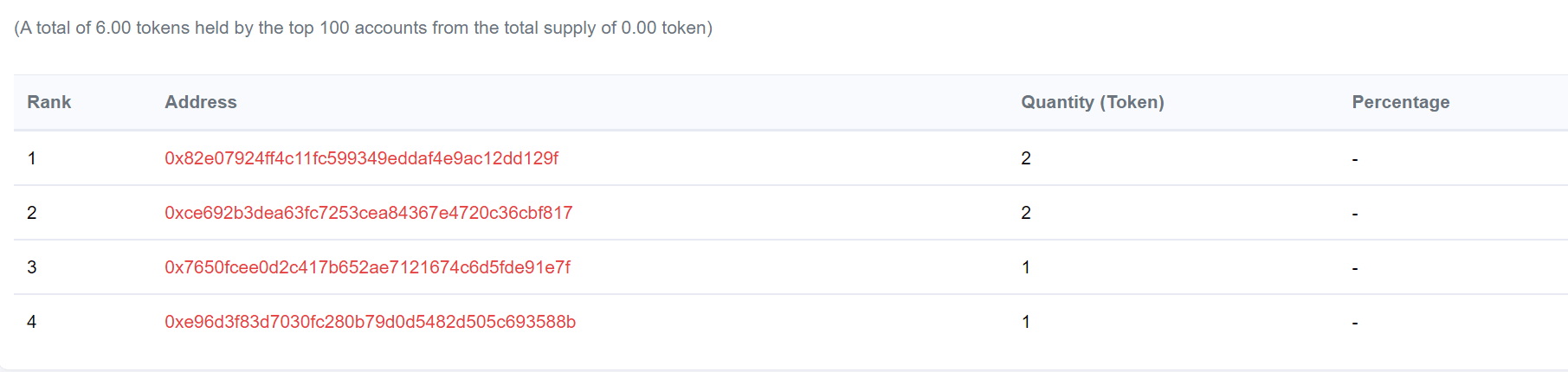Click the Rank column header
This screenshot has width=1568, height=372.
[x=49, y=102]
